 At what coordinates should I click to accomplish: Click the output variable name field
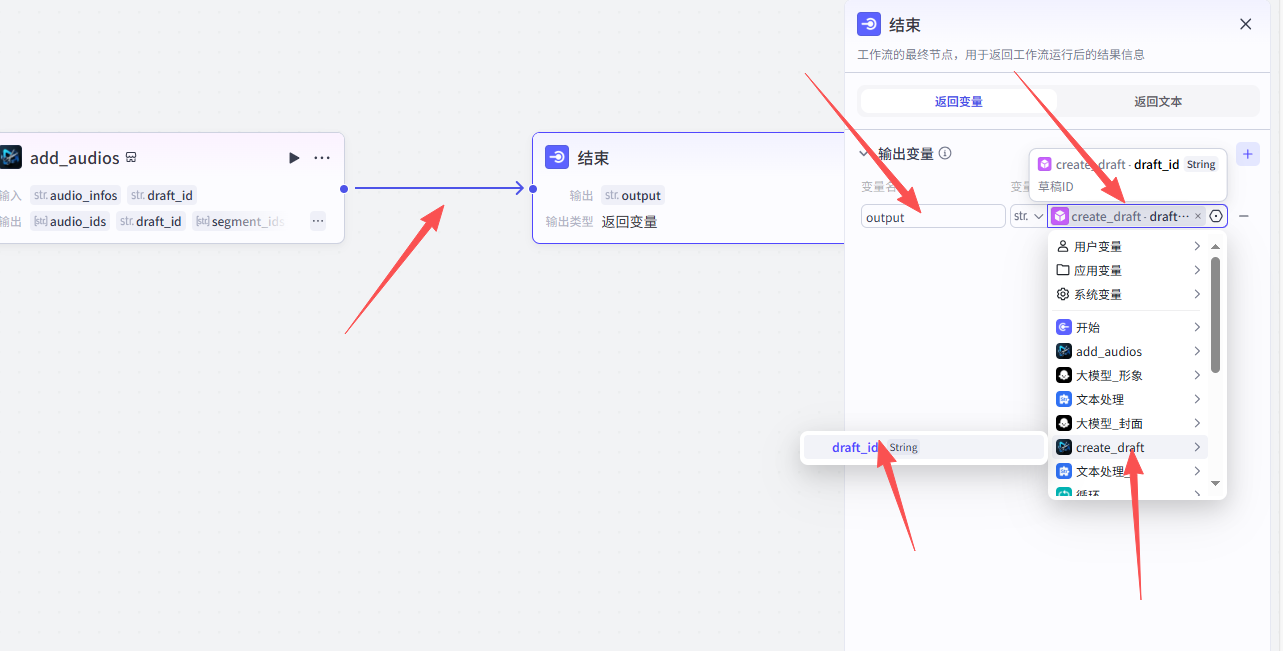[932, 217]
